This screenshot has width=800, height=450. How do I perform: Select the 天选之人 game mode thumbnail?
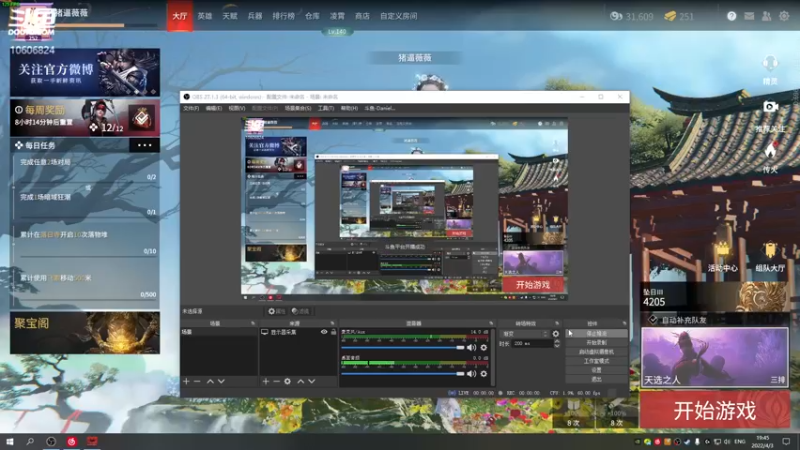(714, 357)
